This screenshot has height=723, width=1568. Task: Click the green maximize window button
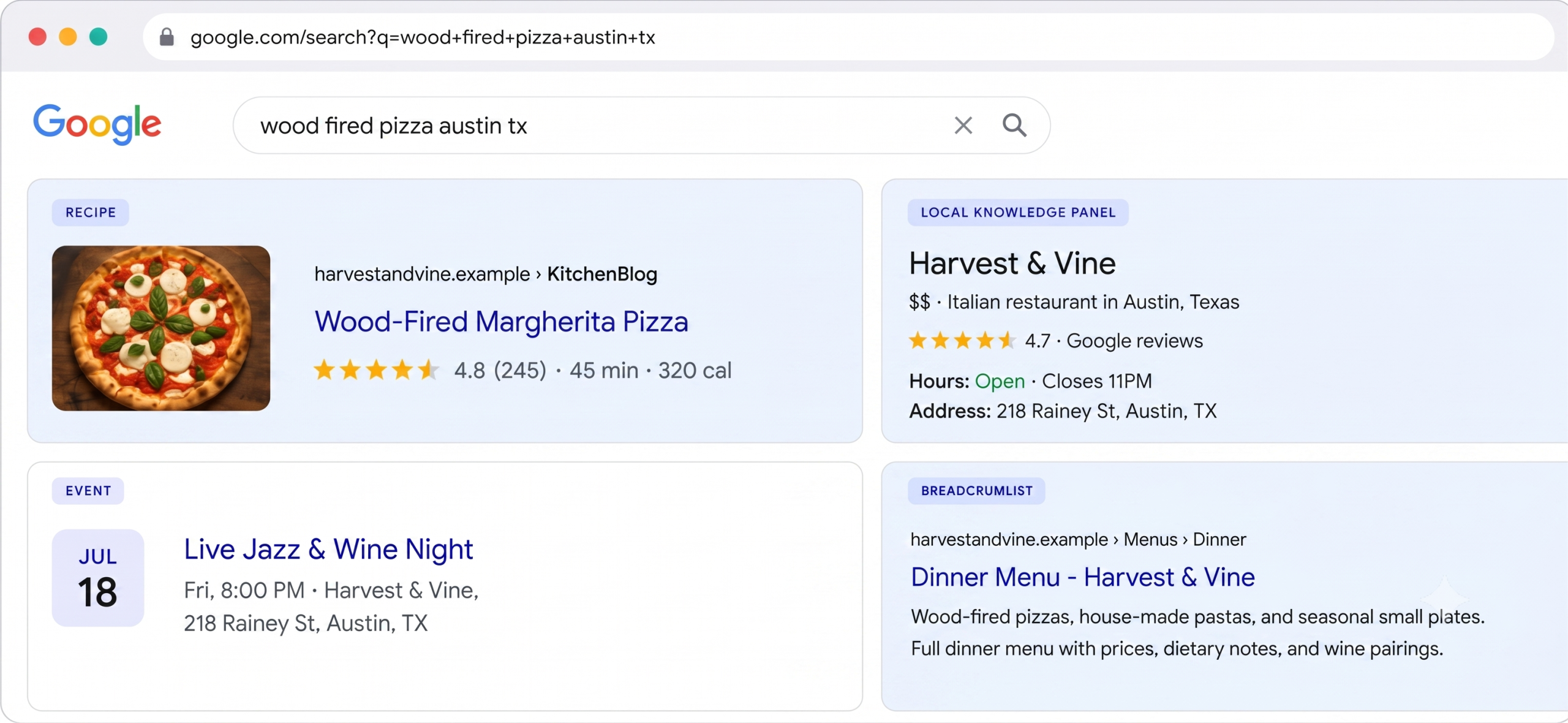(x=99, y=37)
